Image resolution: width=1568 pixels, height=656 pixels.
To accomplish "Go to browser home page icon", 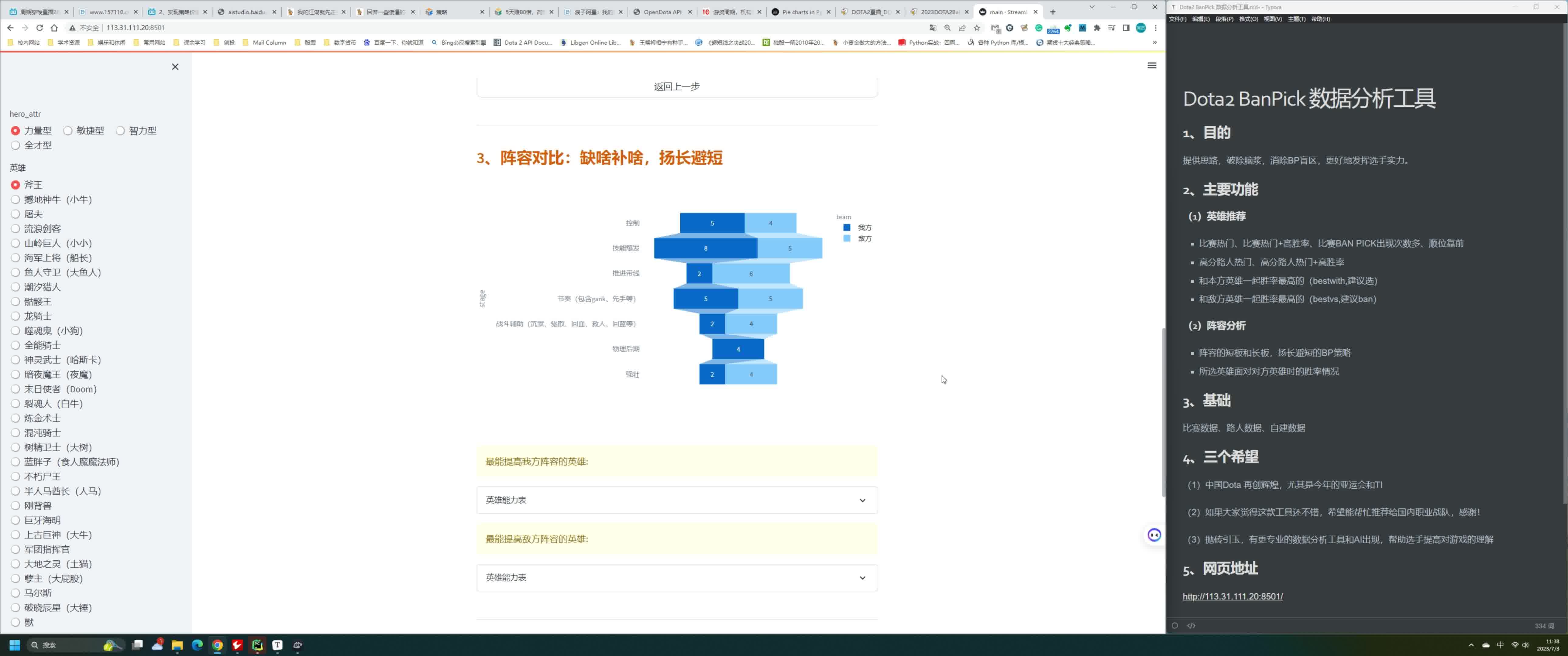I will coord(54,27).
